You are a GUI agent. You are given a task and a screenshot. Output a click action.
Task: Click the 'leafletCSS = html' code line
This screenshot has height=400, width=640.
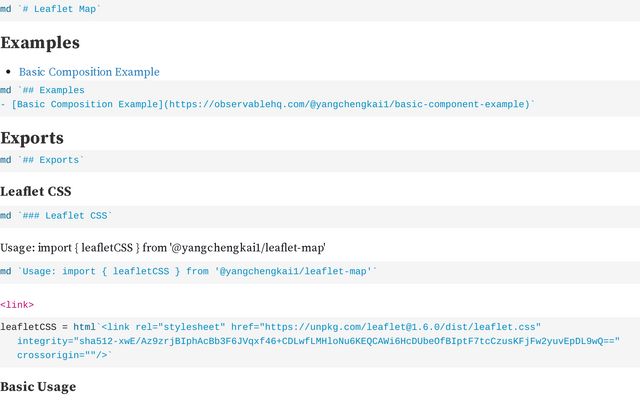[x=271, y=327]
